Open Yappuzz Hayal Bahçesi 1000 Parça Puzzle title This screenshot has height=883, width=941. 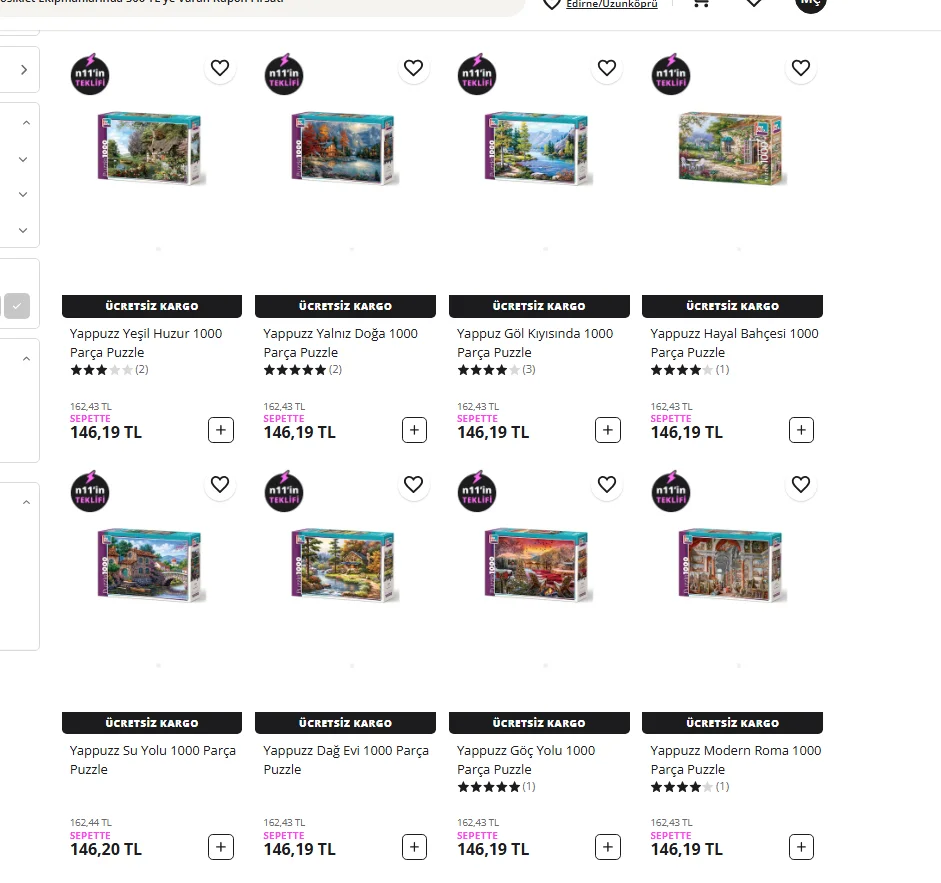point(733,343)
